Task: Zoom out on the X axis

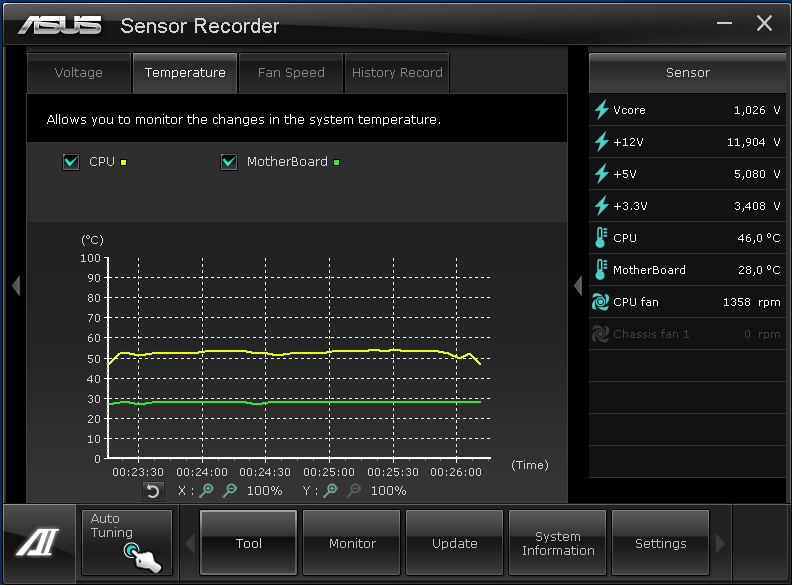Action: (x=230, y=490)
